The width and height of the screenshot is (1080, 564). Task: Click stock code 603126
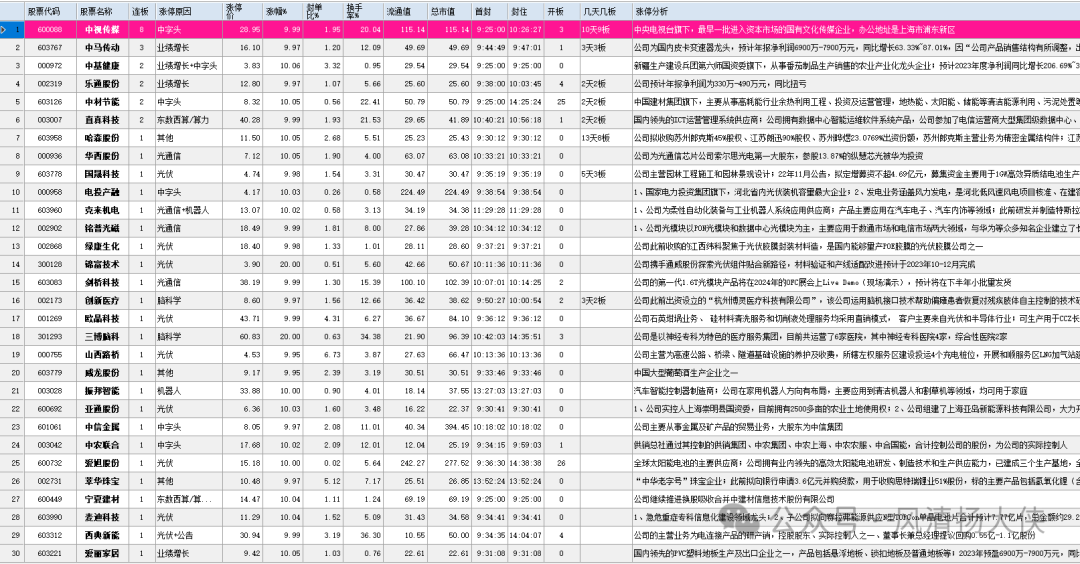[49, 102]
